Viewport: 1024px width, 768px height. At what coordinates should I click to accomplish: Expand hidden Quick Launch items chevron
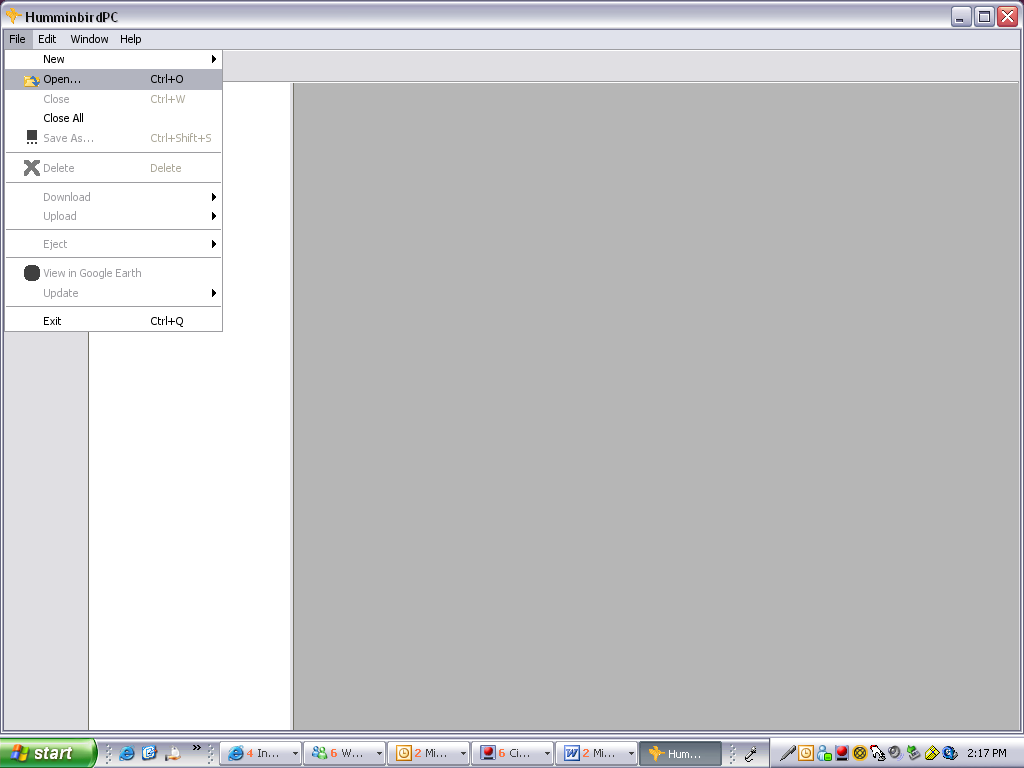(197, 748)
